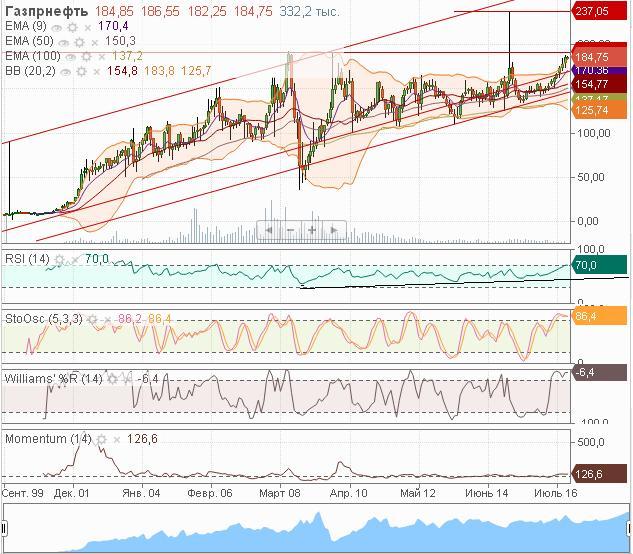Open settings gear for StoOsc (5,3,3)
Viewport: 633px width, 554px height.
point(92,320)
